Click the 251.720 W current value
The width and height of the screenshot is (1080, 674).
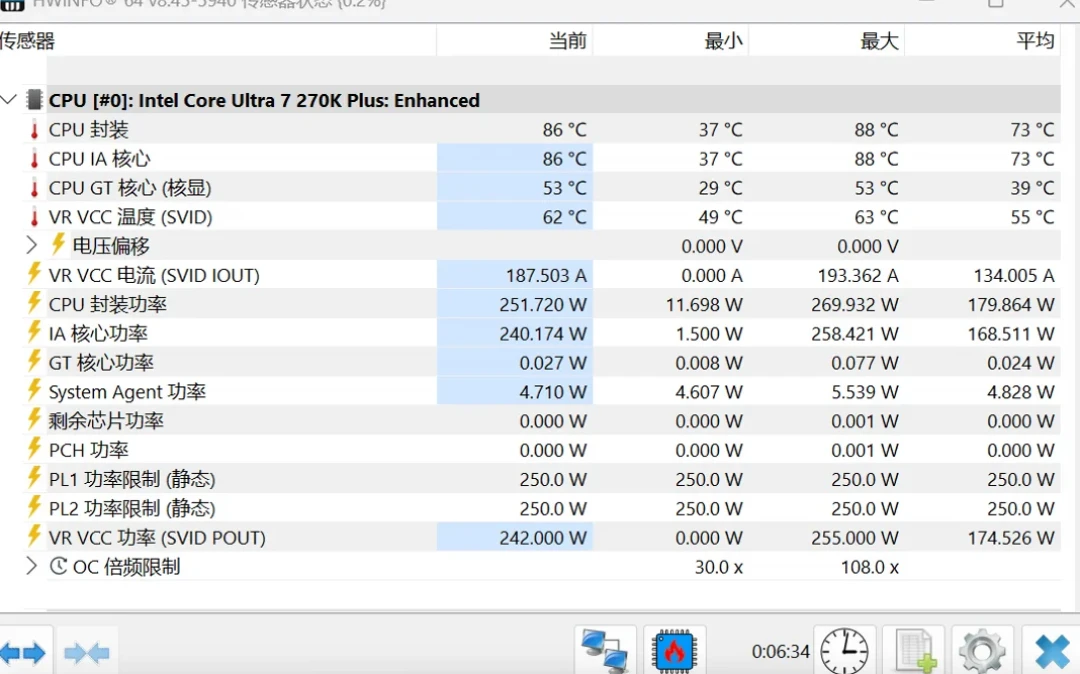point(543,304)
